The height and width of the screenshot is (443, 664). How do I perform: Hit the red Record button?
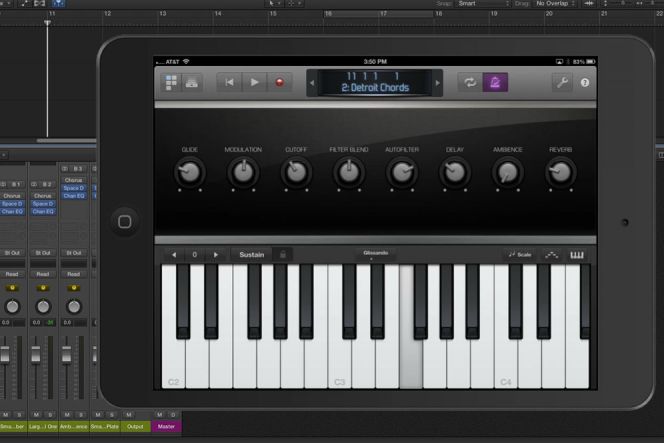click(279, 82)
